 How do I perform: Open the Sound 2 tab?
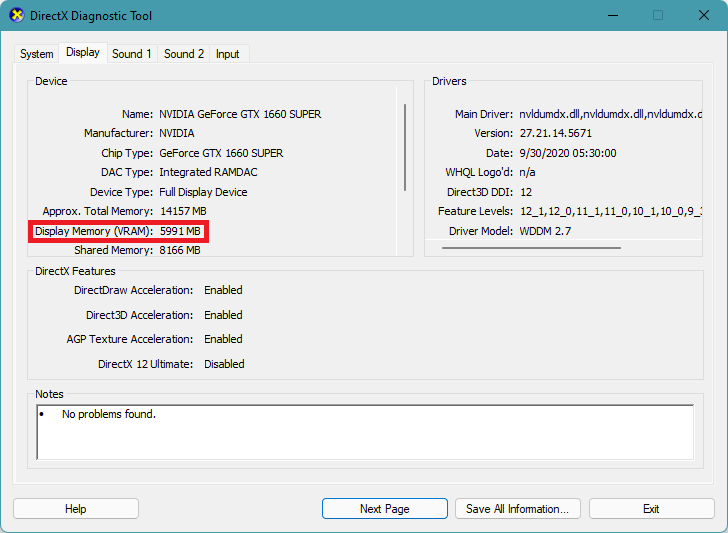pos(184,54)
